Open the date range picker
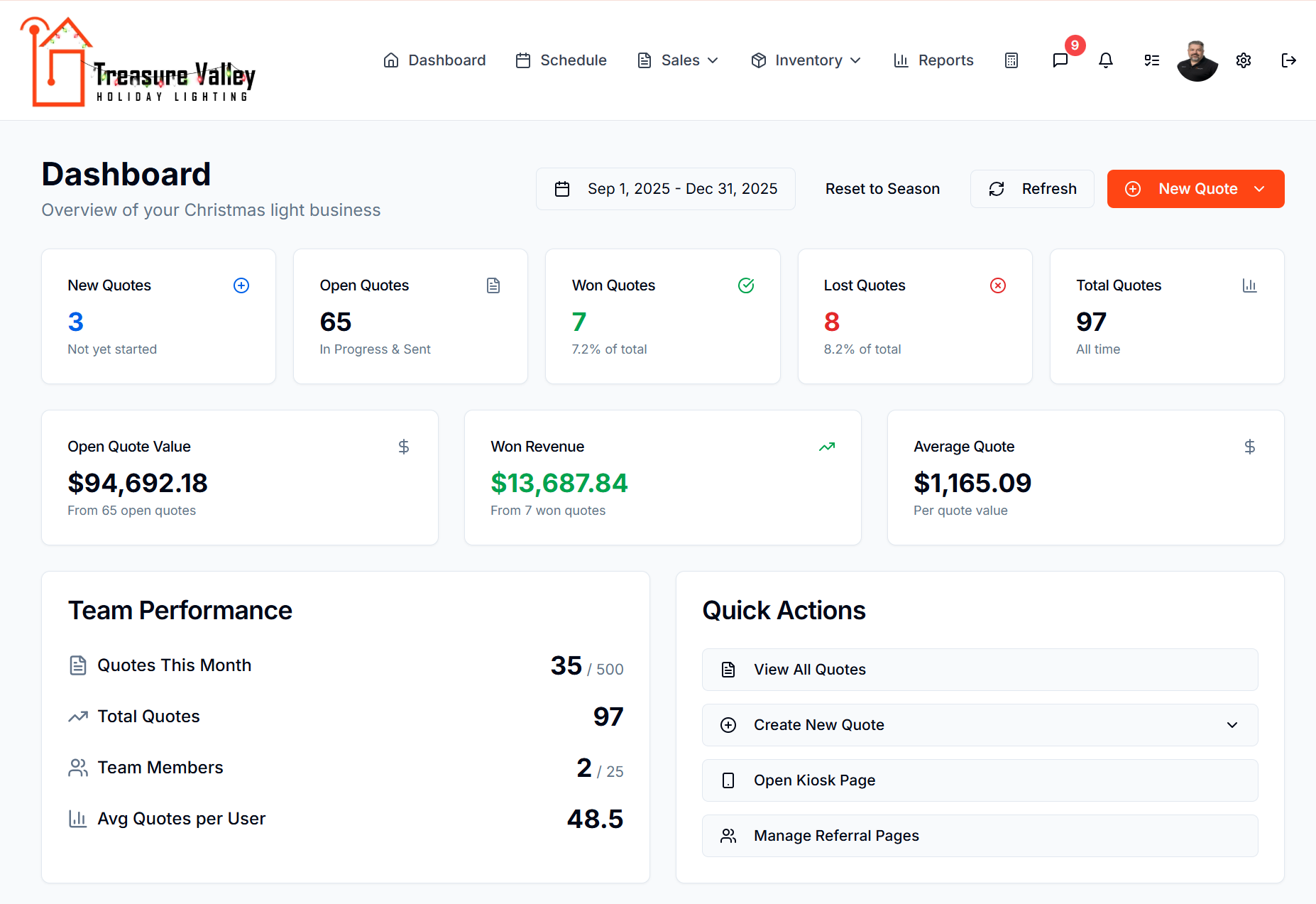Screen dimensions: 1316x904 tap(665, 189)
